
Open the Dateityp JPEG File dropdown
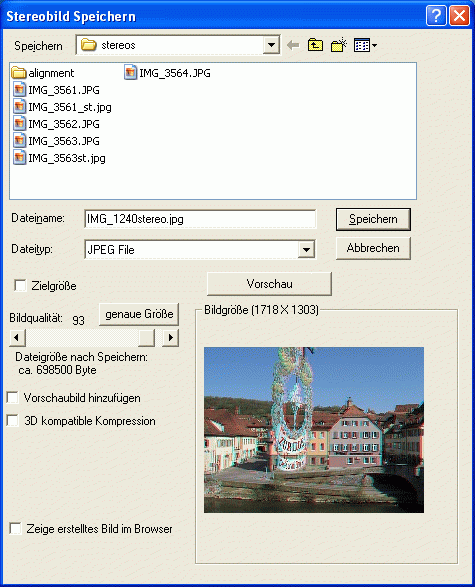pyautogui.click(x=306, y=250)
